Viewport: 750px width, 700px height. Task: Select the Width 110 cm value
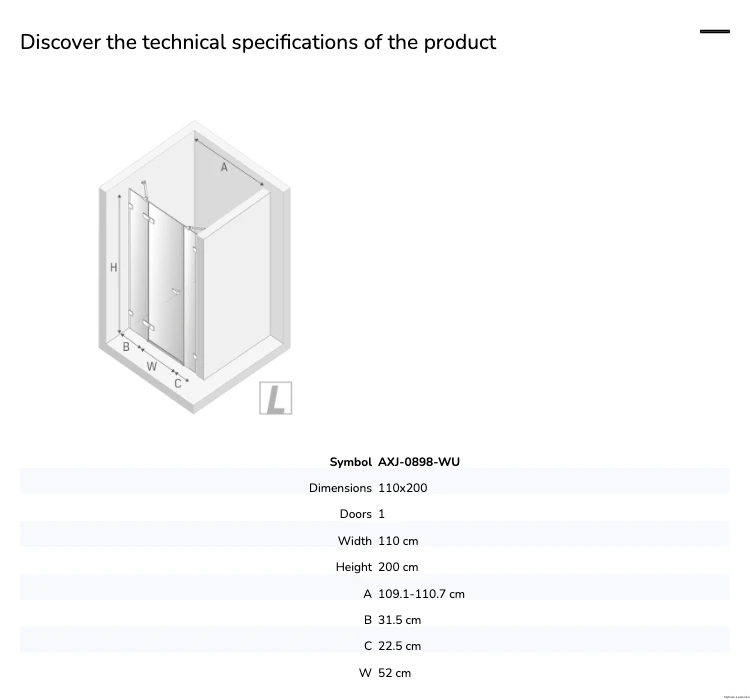coord(398,541)
